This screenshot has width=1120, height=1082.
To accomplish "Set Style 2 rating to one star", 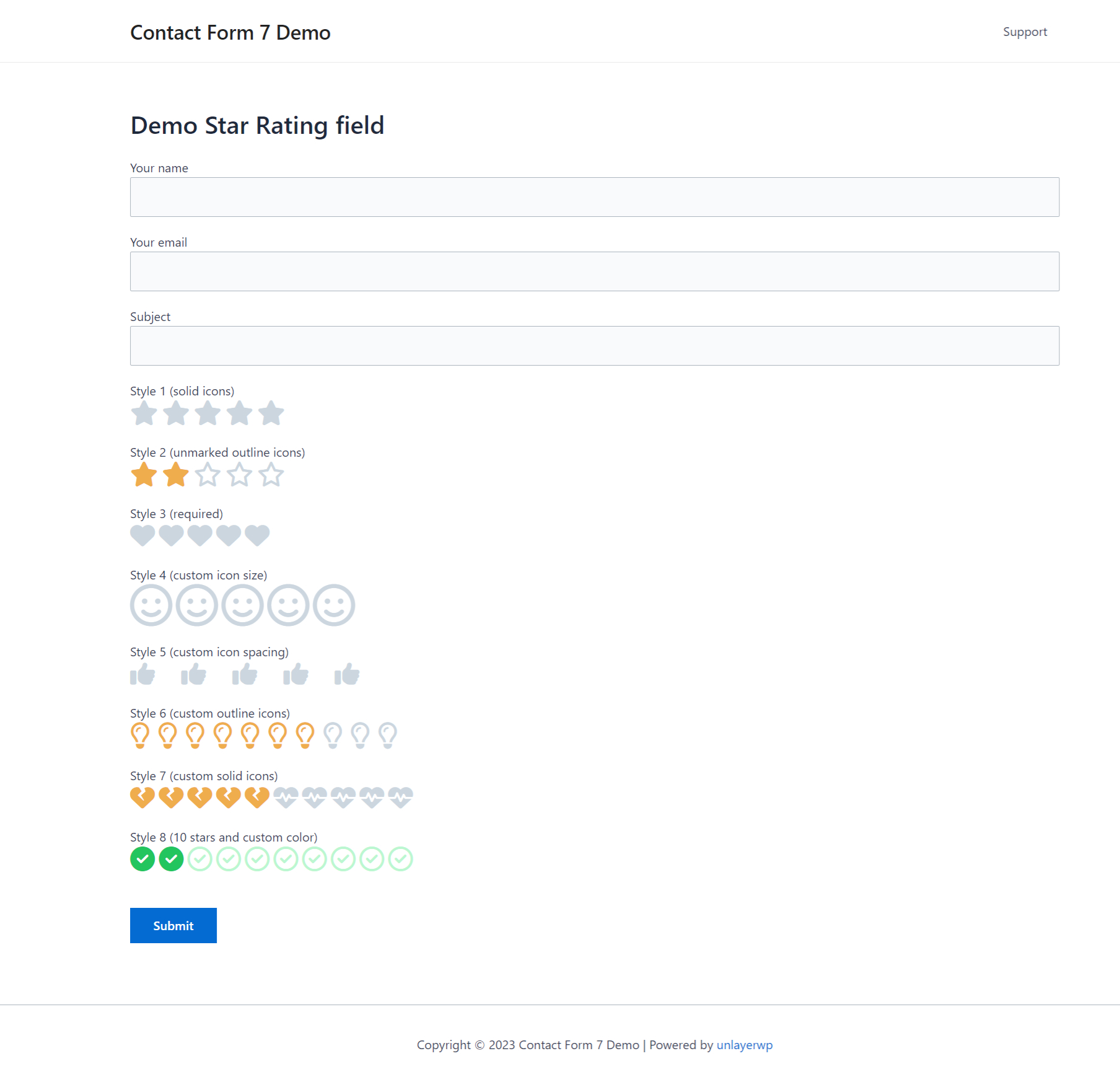I will (x=144, y=475).
